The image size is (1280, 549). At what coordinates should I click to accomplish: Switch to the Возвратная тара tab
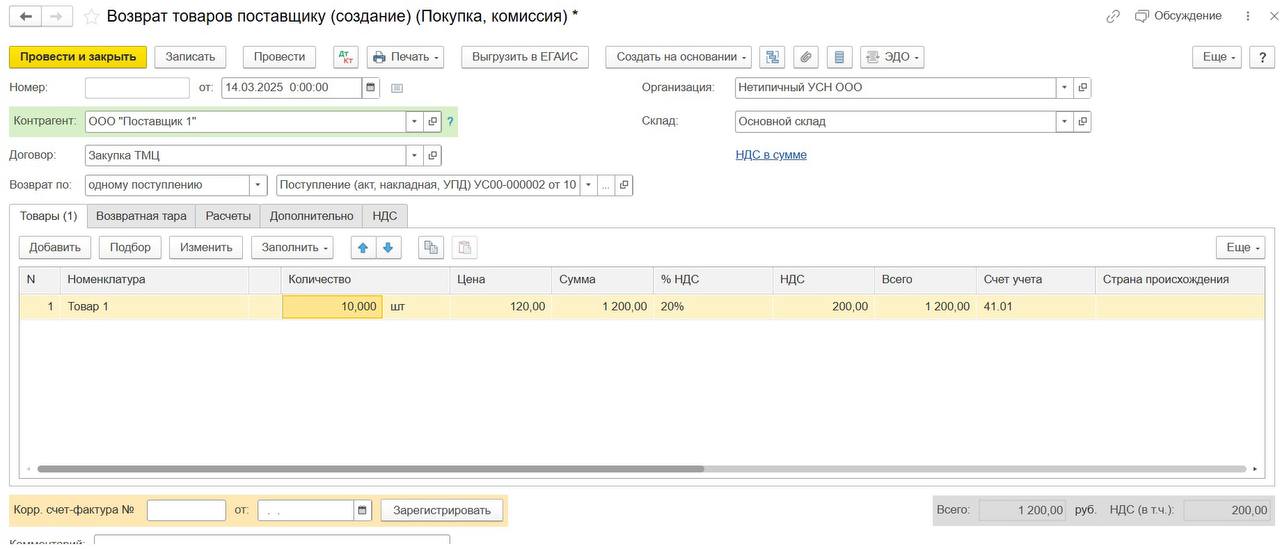[x=141, y=216]
